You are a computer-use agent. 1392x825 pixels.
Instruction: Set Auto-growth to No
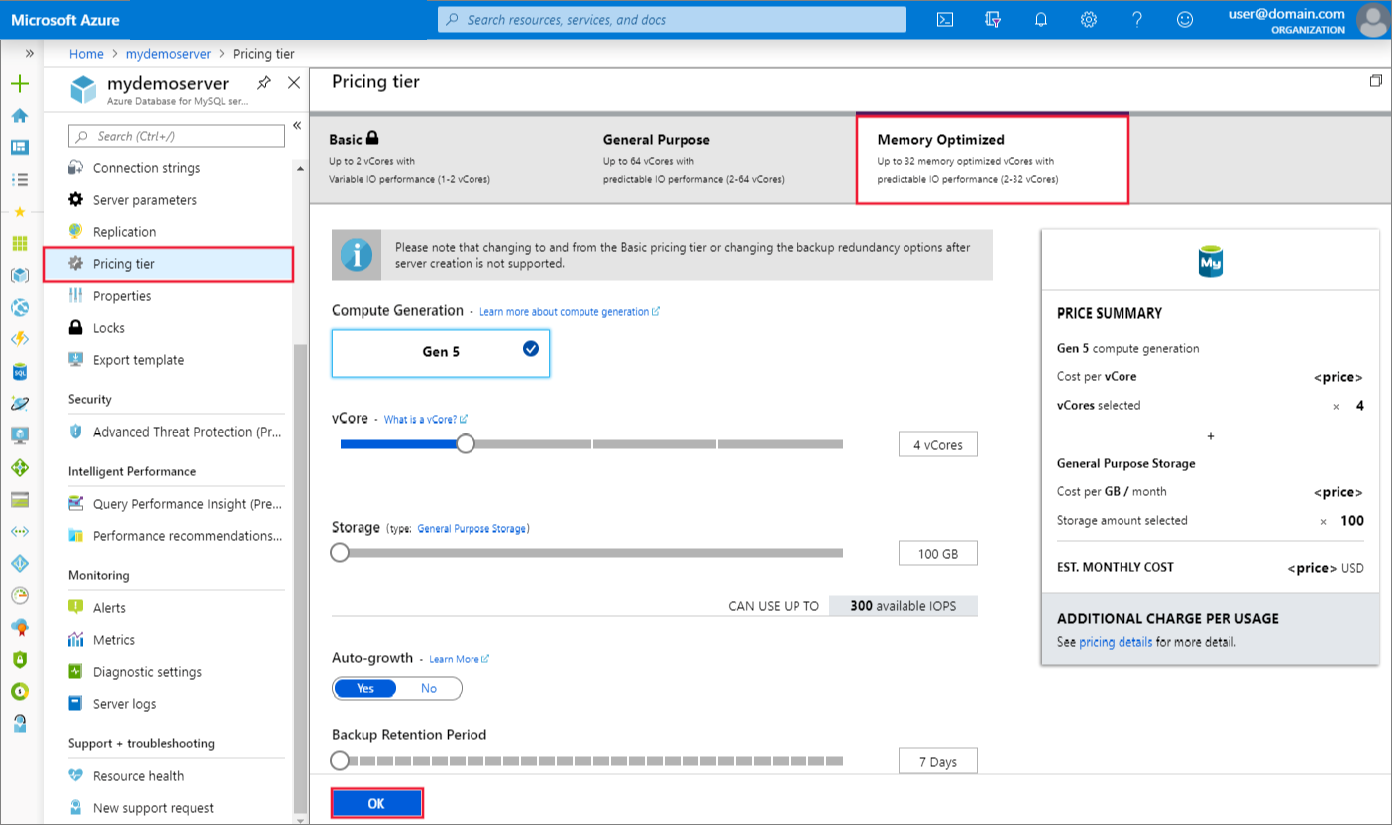429,688
